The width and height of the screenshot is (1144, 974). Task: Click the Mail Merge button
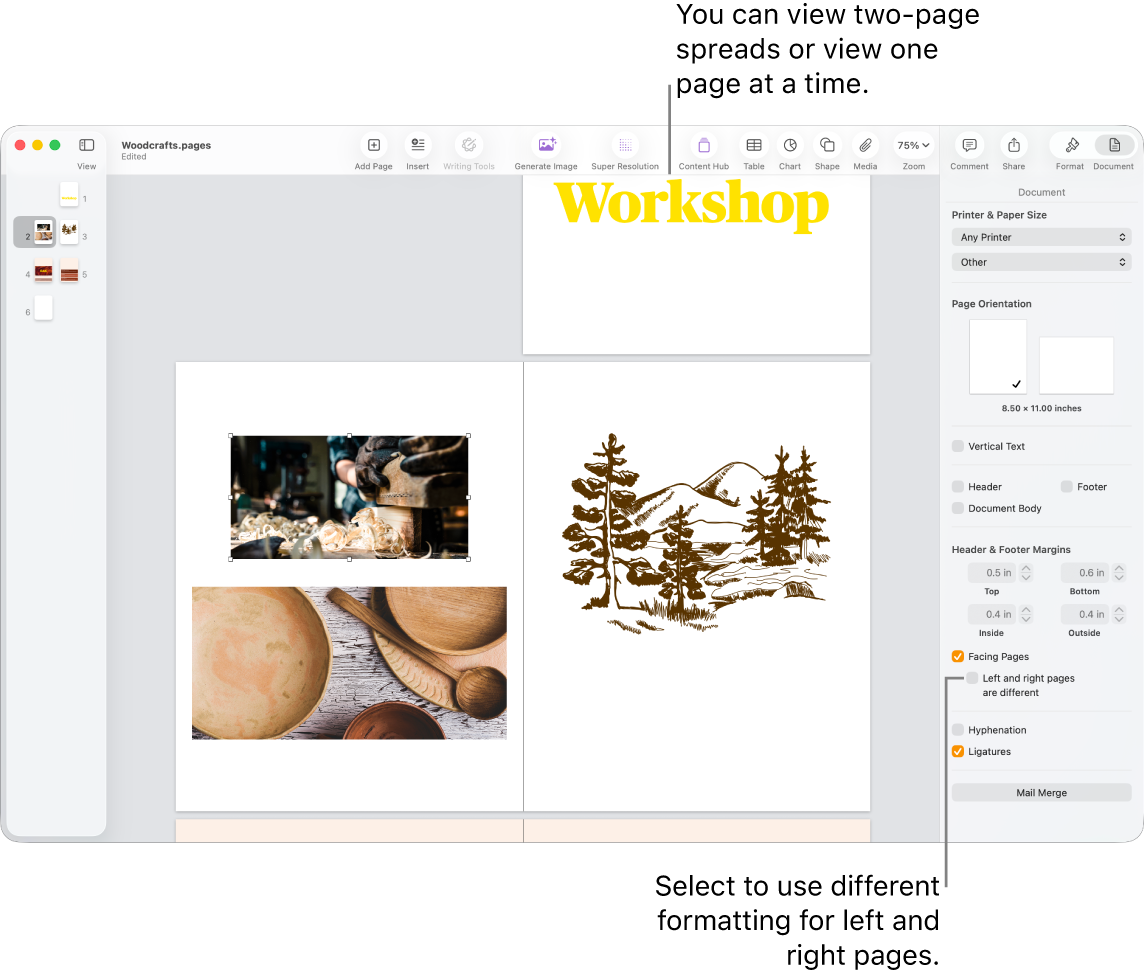tap(1041, 792)
